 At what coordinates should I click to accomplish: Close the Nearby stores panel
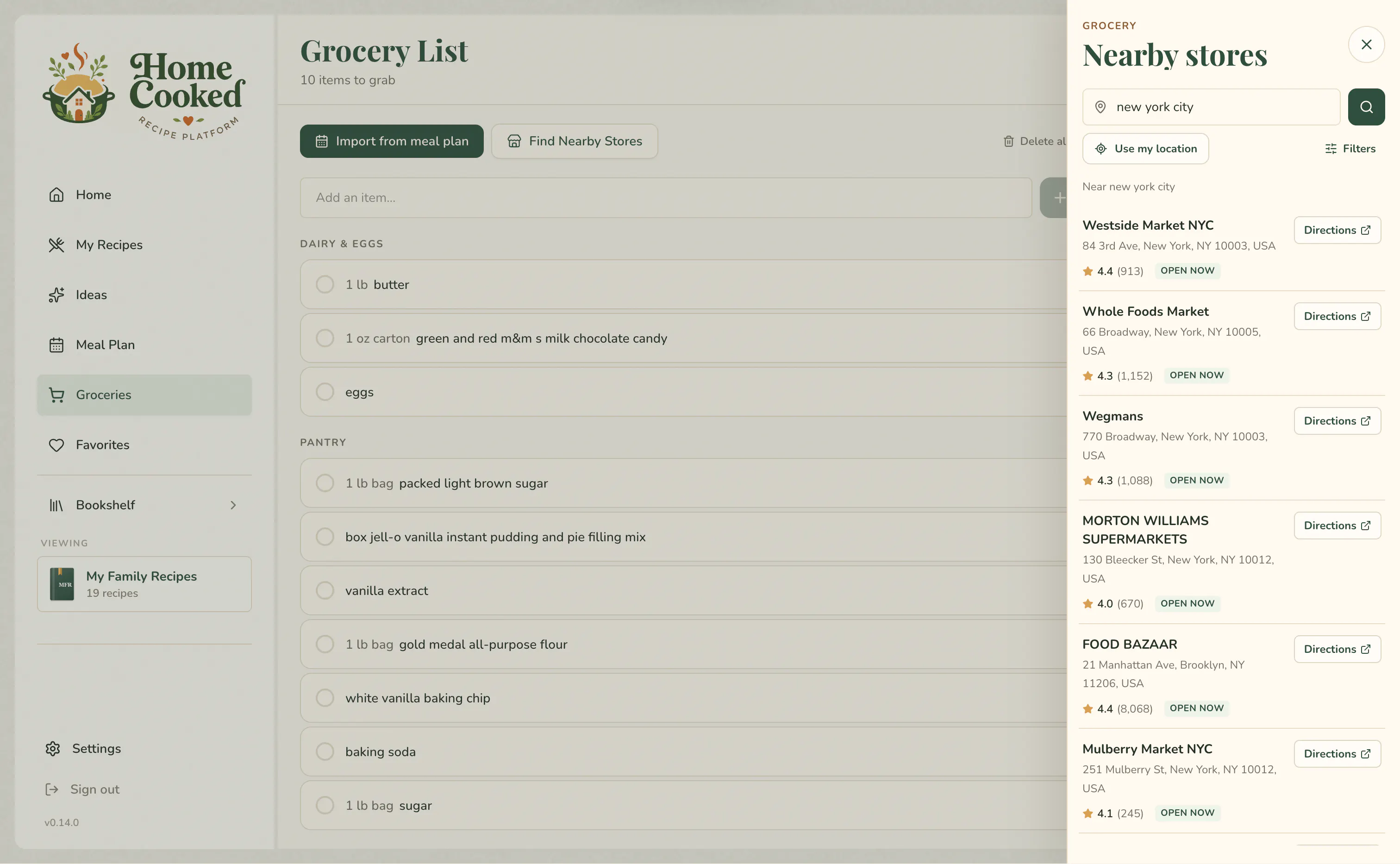1366,44
